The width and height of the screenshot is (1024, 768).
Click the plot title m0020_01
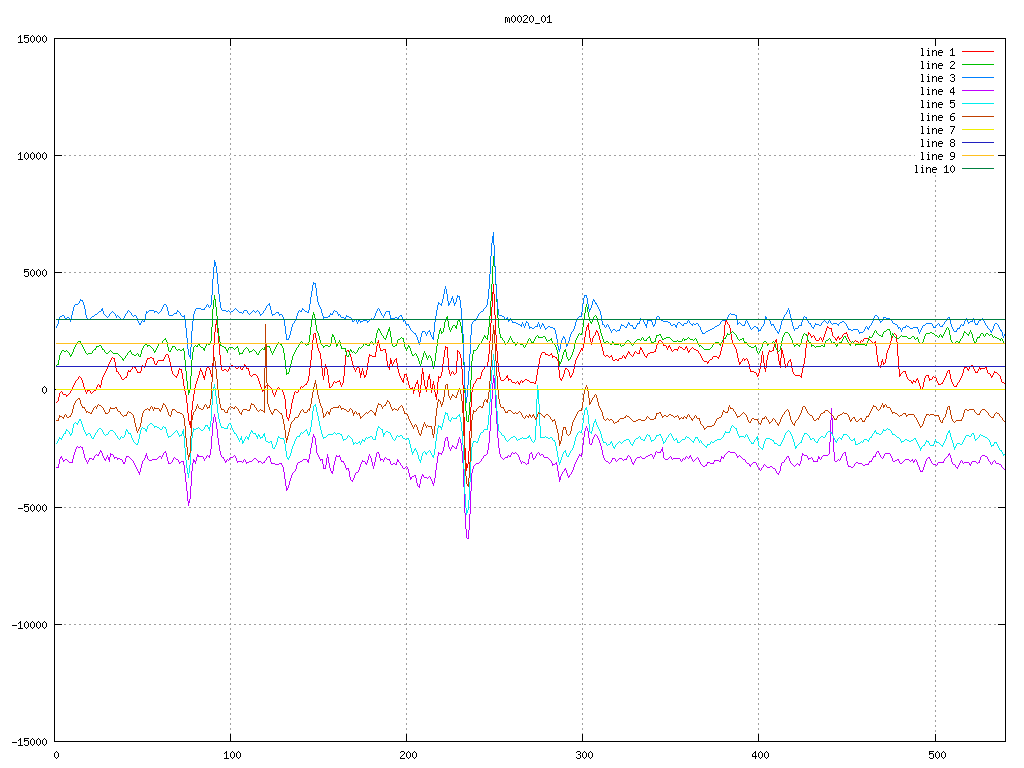point(528,19)
